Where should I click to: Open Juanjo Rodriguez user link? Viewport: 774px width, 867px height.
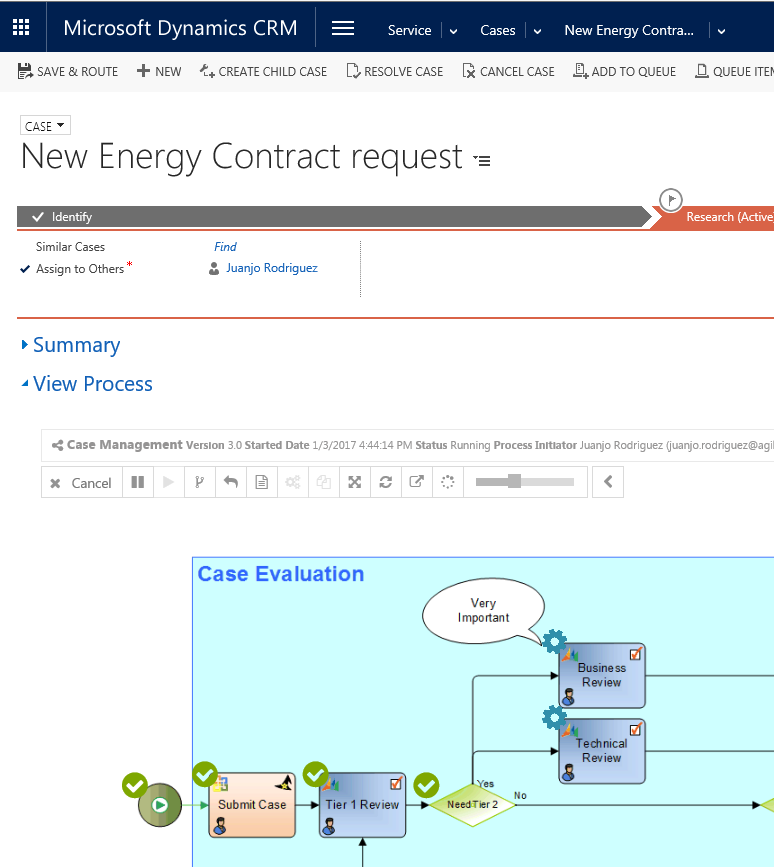coord(271,268)
